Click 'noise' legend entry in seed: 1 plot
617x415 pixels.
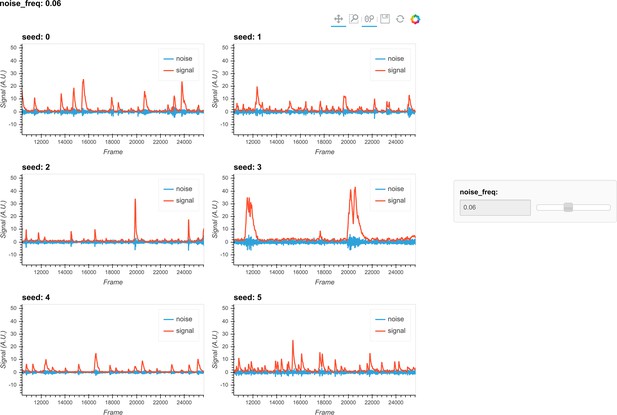click(x=390, y=59)
